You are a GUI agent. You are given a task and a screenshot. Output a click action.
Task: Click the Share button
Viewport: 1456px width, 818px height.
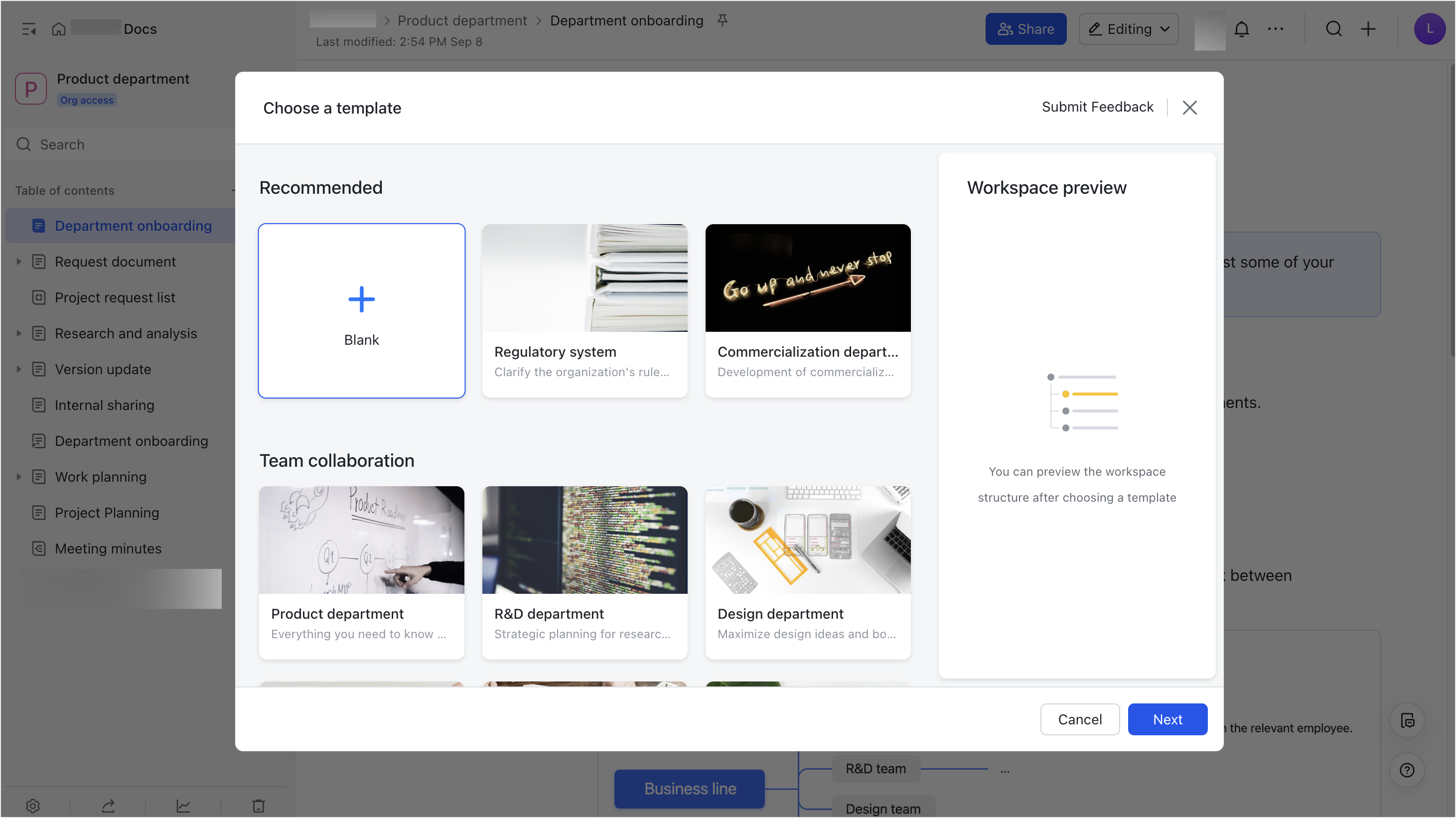[1026, 29]
